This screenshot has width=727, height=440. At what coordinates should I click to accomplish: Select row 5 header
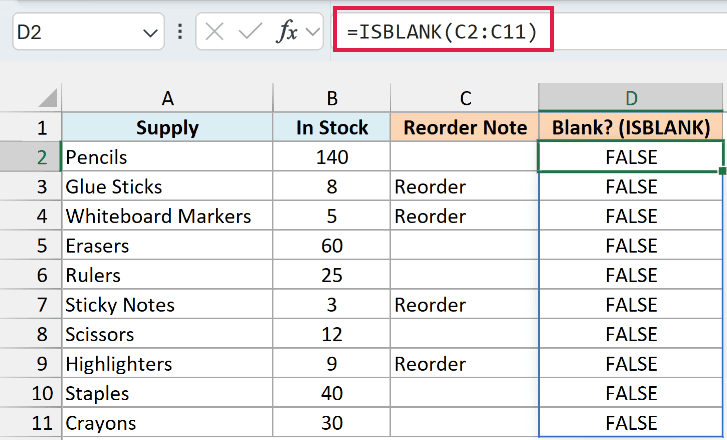coord(31,246)
